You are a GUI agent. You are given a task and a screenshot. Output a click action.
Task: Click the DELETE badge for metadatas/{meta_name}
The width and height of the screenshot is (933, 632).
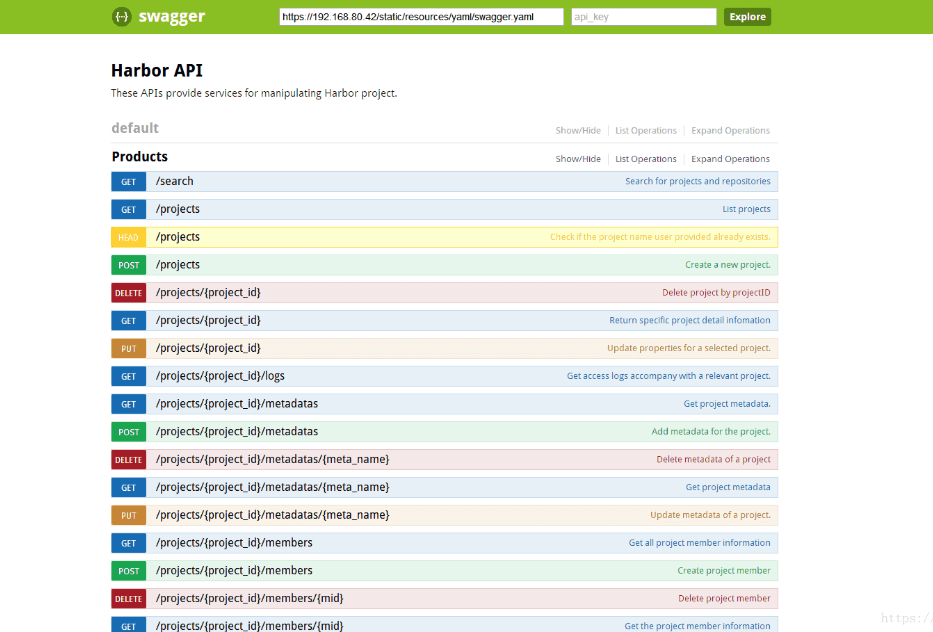pyautogui.click(x=129, y=460)
